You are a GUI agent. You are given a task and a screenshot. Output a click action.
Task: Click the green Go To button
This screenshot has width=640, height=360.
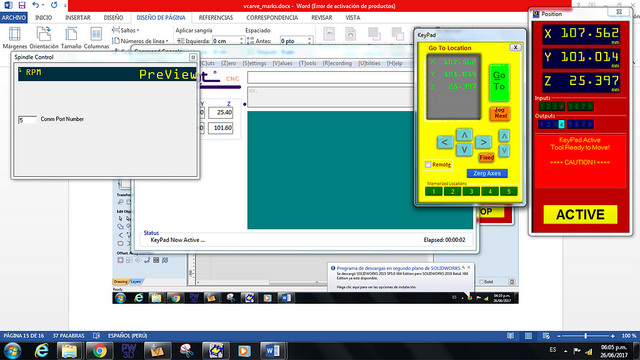point(499,82)
